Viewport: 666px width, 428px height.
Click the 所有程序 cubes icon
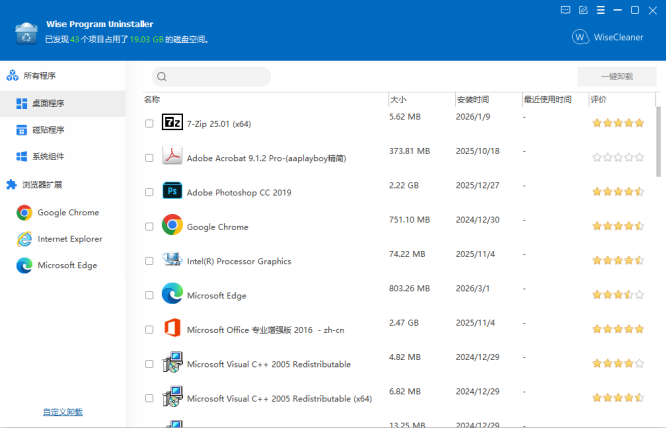[12, 76]
